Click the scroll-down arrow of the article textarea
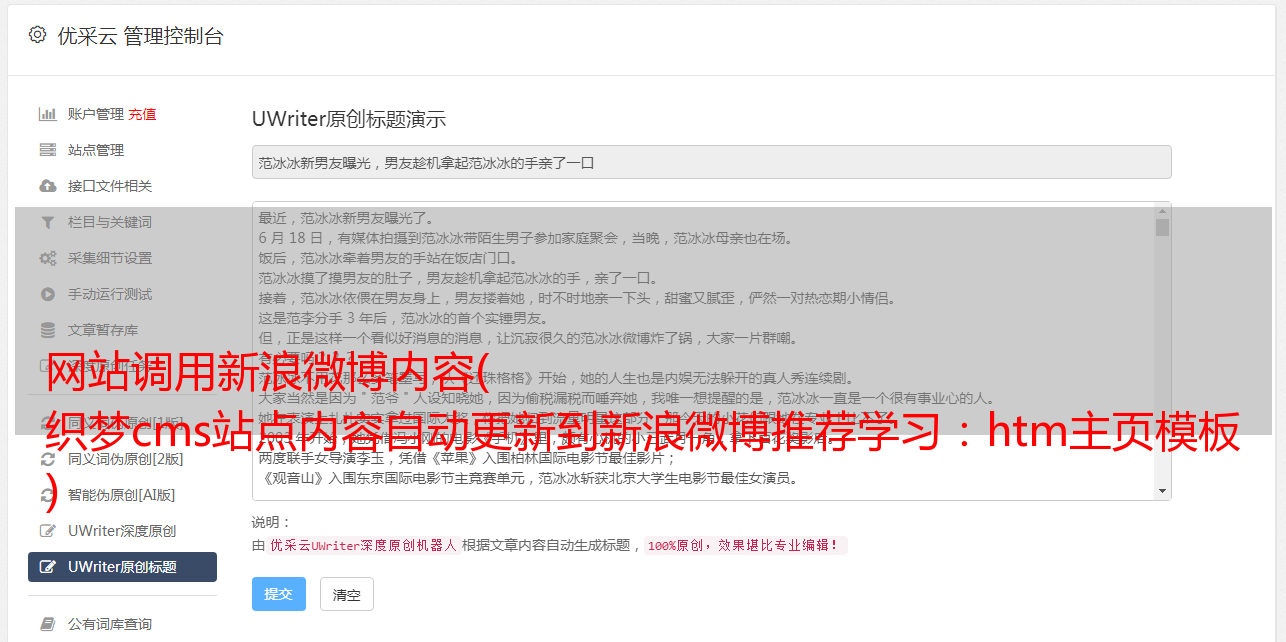Image resolution: width=1286 pixels, height=642 pixels. [1162, 491]
